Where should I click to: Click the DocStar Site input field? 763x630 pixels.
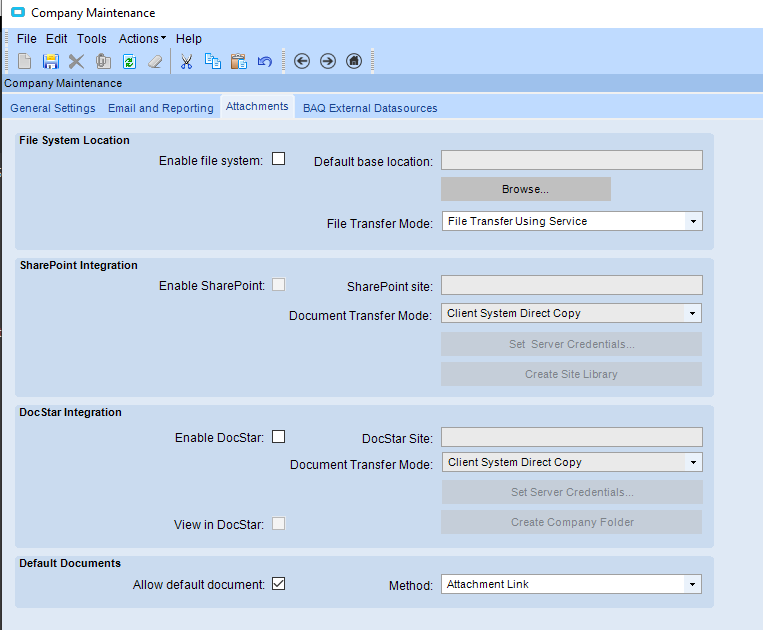tap(572, 437)
